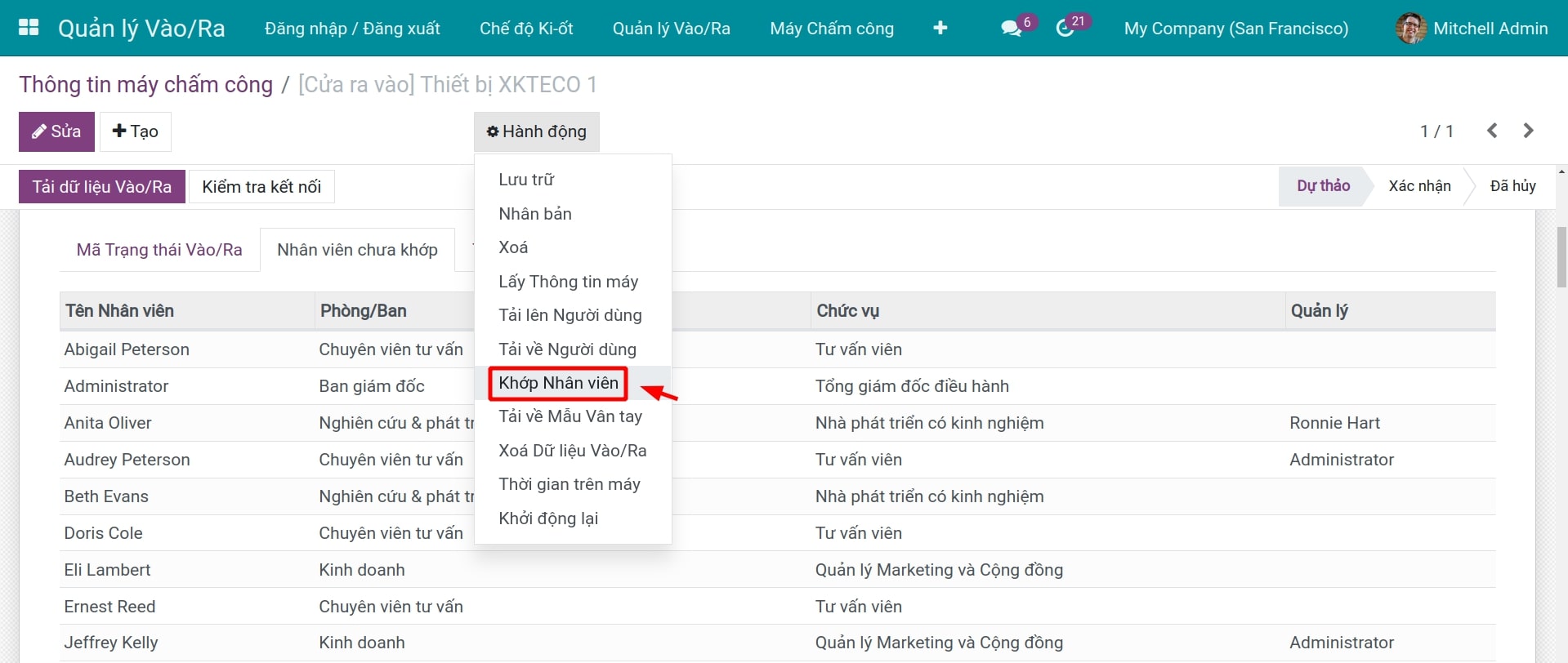The height and width of the screenshot is (663, 1568).
Task: Sort by Chức vụ column header
Action: click(1048, 310)
